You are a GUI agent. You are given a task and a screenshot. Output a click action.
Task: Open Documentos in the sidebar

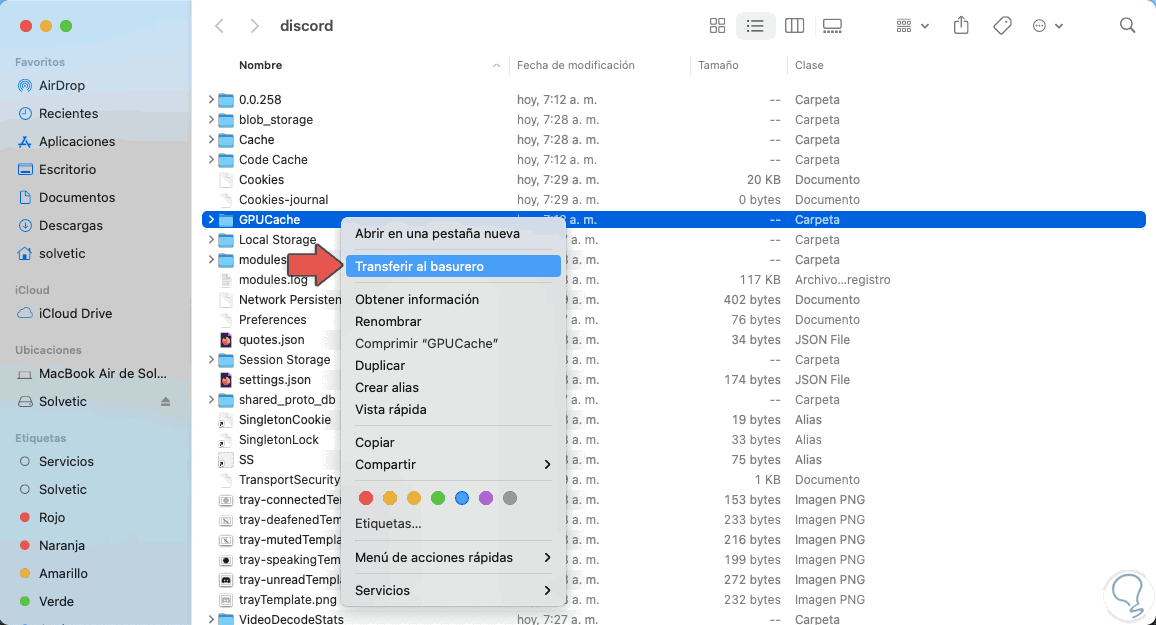click(x=77, y=198)
